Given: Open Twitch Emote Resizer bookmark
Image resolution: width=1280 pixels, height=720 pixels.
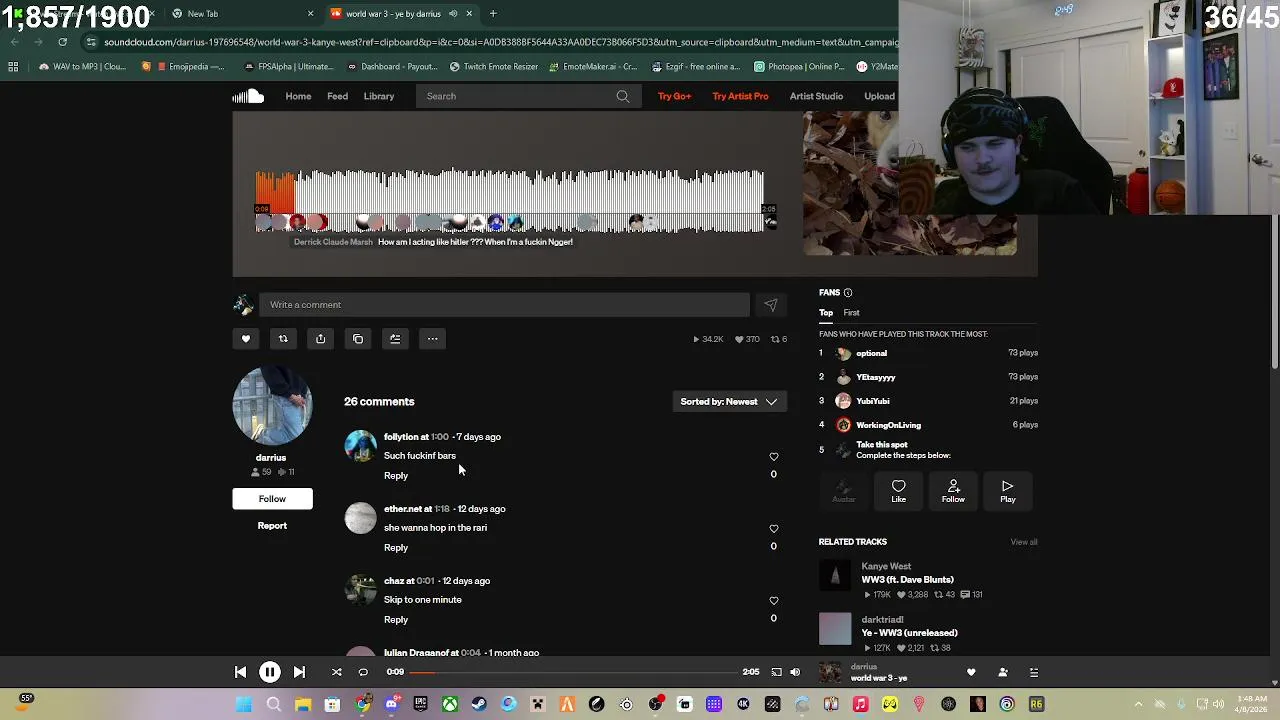Looking at the screenshot, I should [x=494, y=67].
